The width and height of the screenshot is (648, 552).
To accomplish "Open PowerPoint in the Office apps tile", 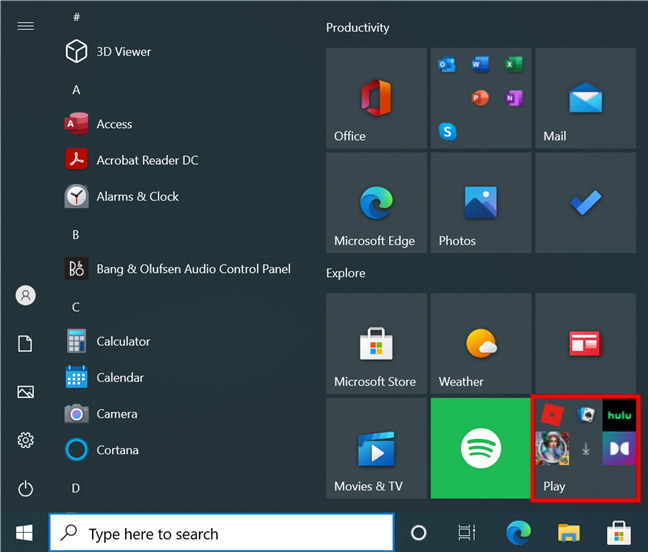I will [480, 98].
